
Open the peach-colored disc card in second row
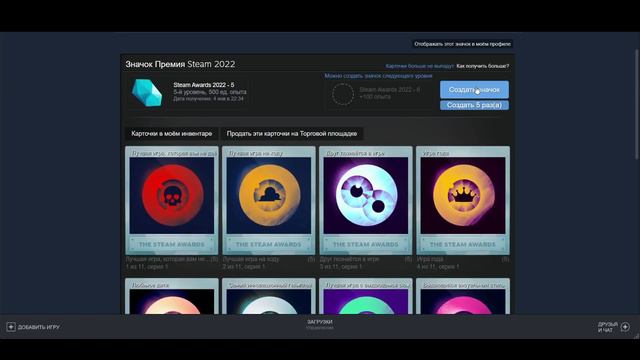pos(172,301)
